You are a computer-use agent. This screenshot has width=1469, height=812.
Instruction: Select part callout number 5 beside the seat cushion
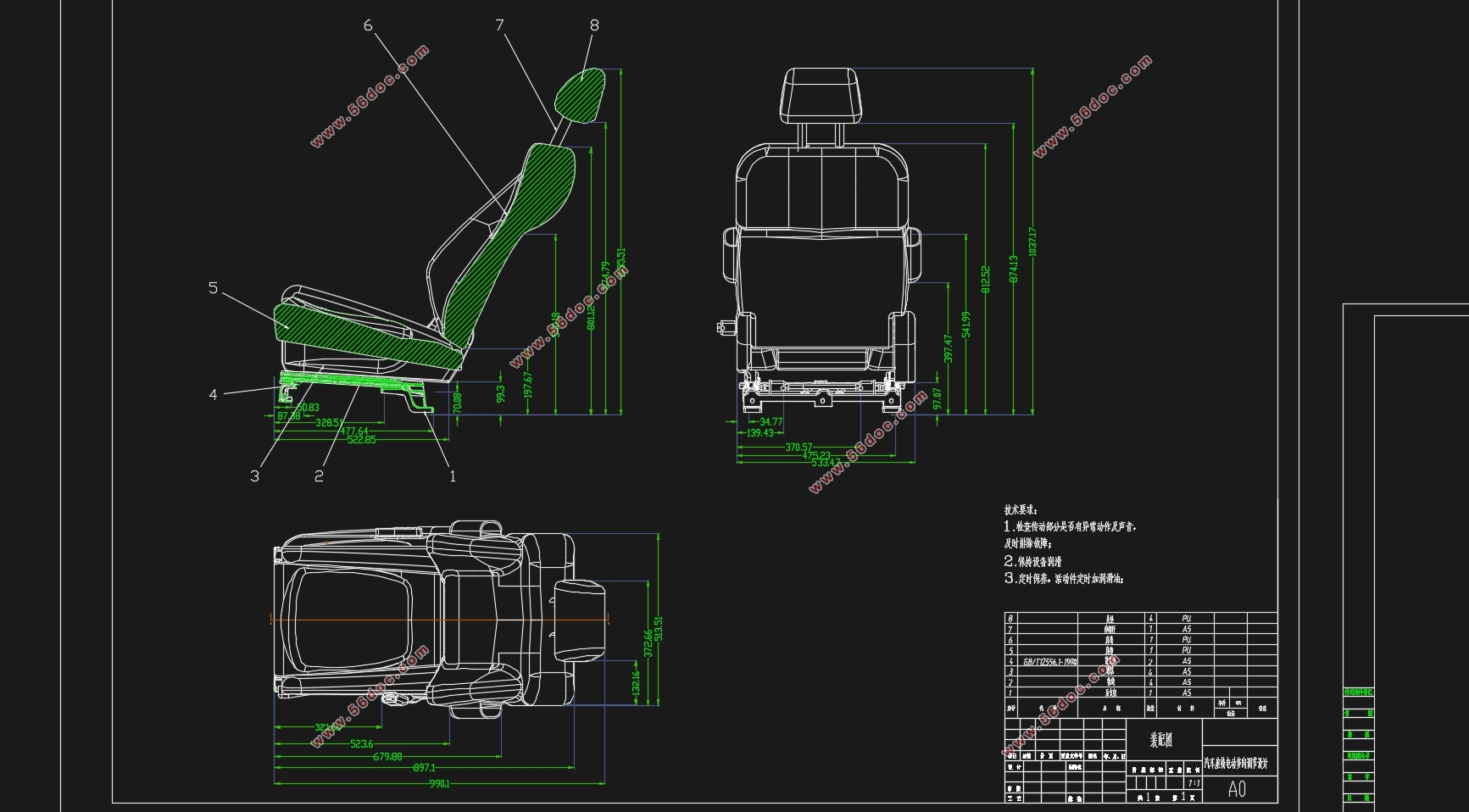(213, 288)
